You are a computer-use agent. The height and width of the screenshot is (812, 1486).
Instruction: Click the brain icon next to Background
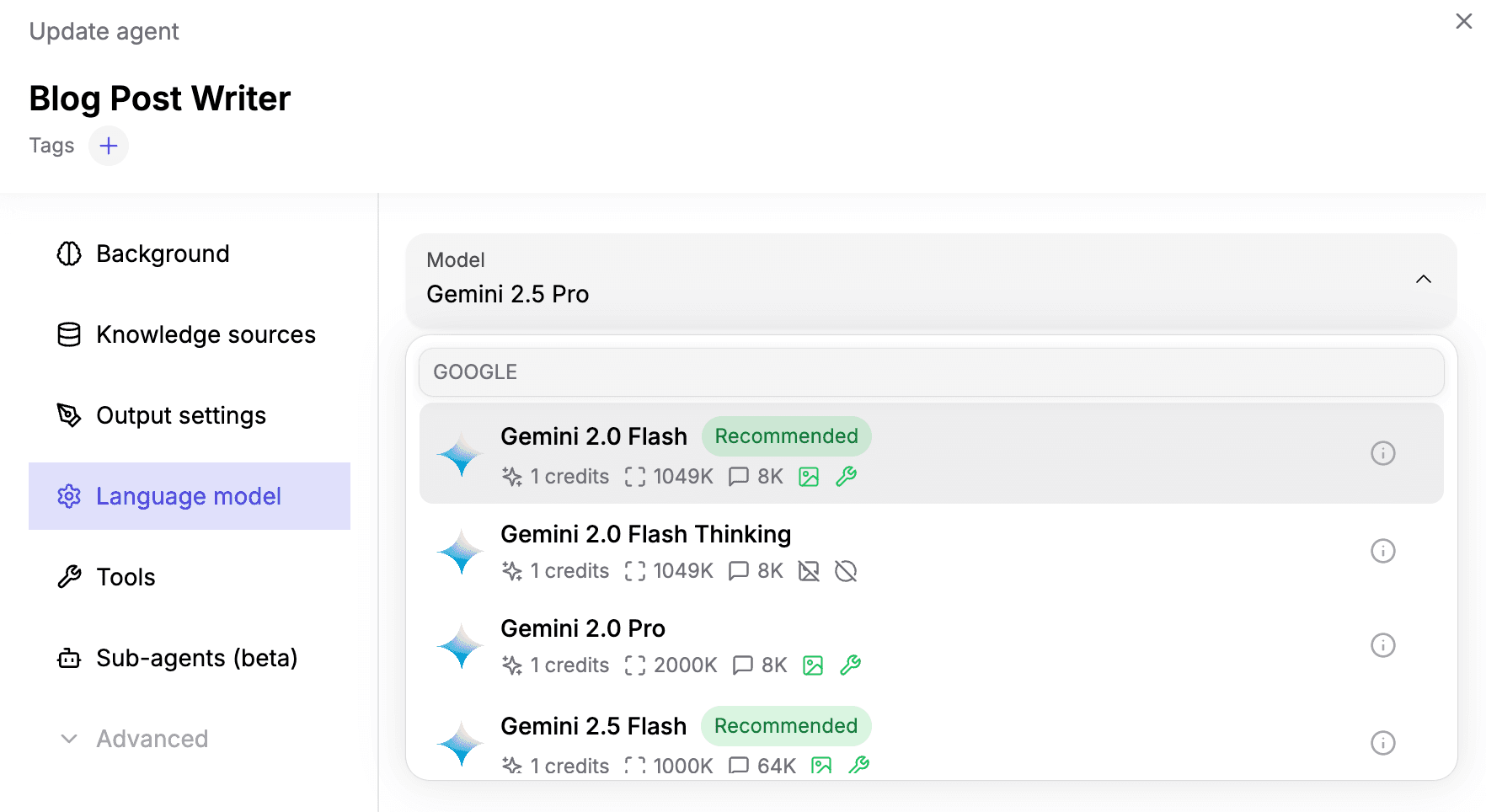pyautogui.click(x=69, y=254)
